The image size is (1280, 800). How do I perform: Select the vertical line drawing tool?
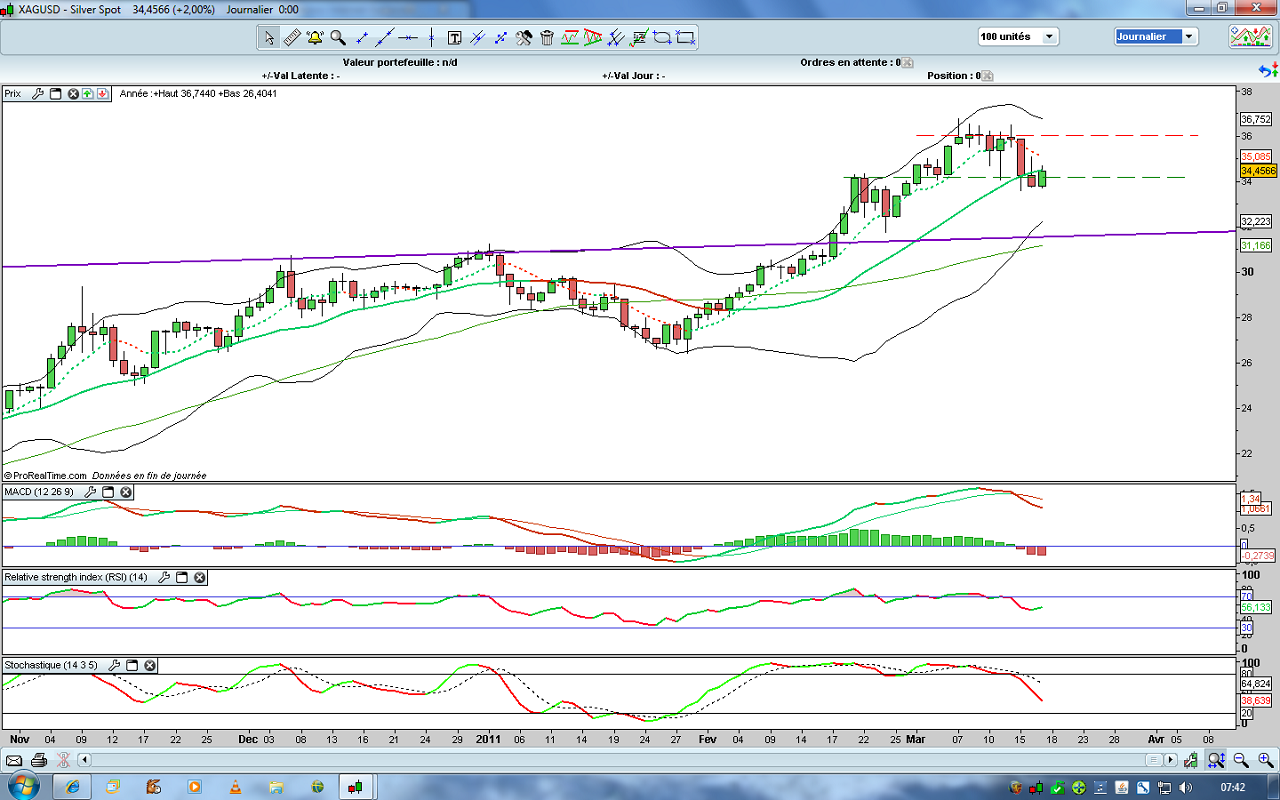431,38
